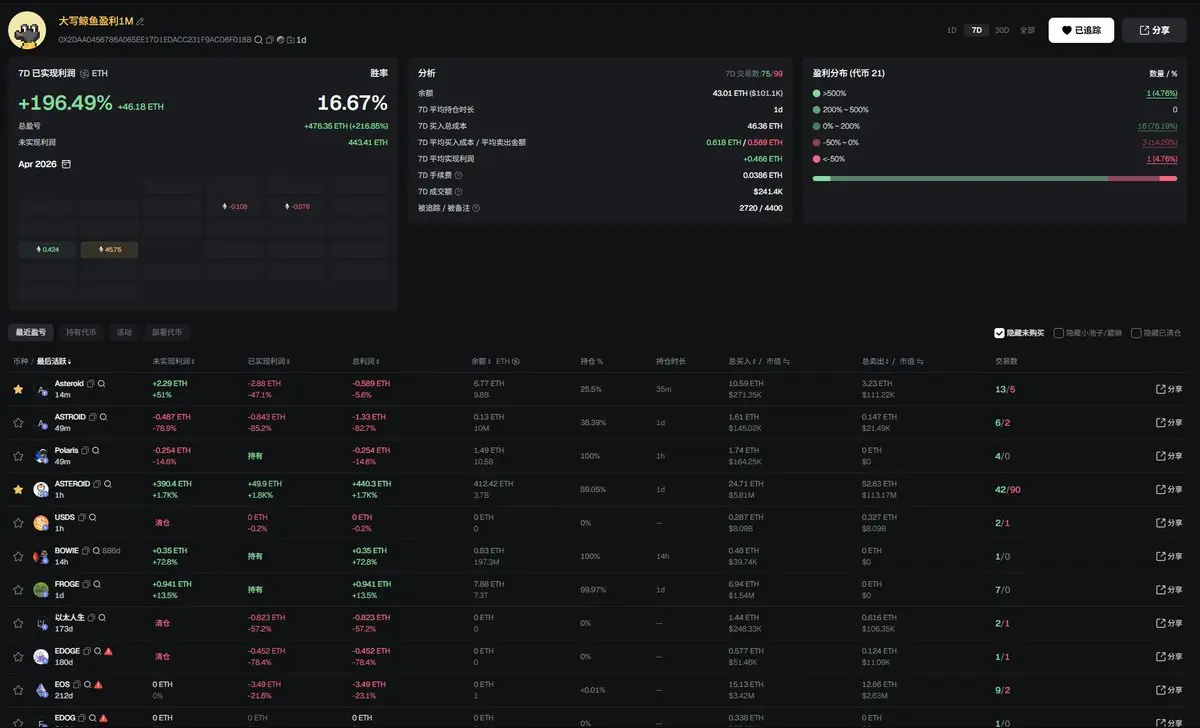Open the calendar icon beside Apr 2026
This screenshot has height=728, width=1200.
point(66,163)
